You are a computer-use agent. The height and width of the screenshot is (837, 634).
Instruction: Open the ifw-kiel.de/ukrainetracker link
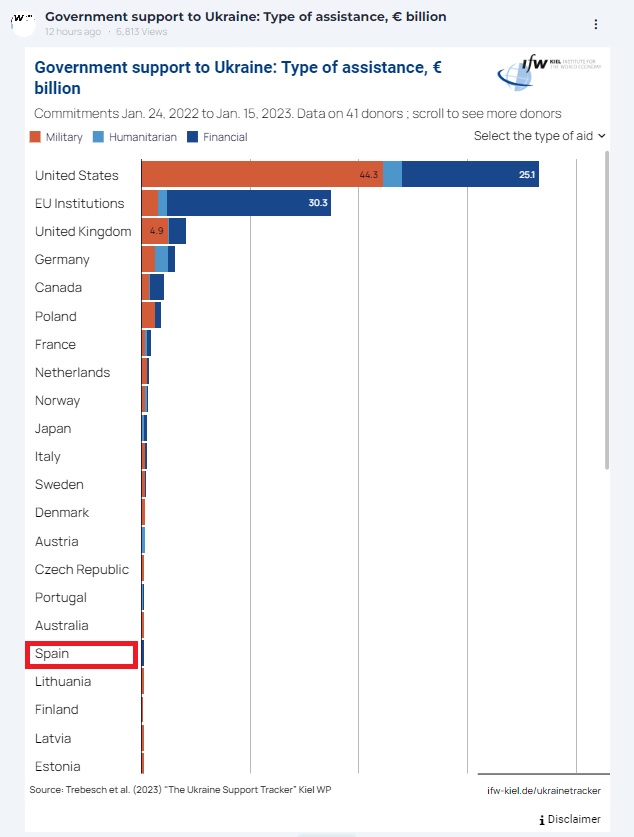click(x=544, y=790)
